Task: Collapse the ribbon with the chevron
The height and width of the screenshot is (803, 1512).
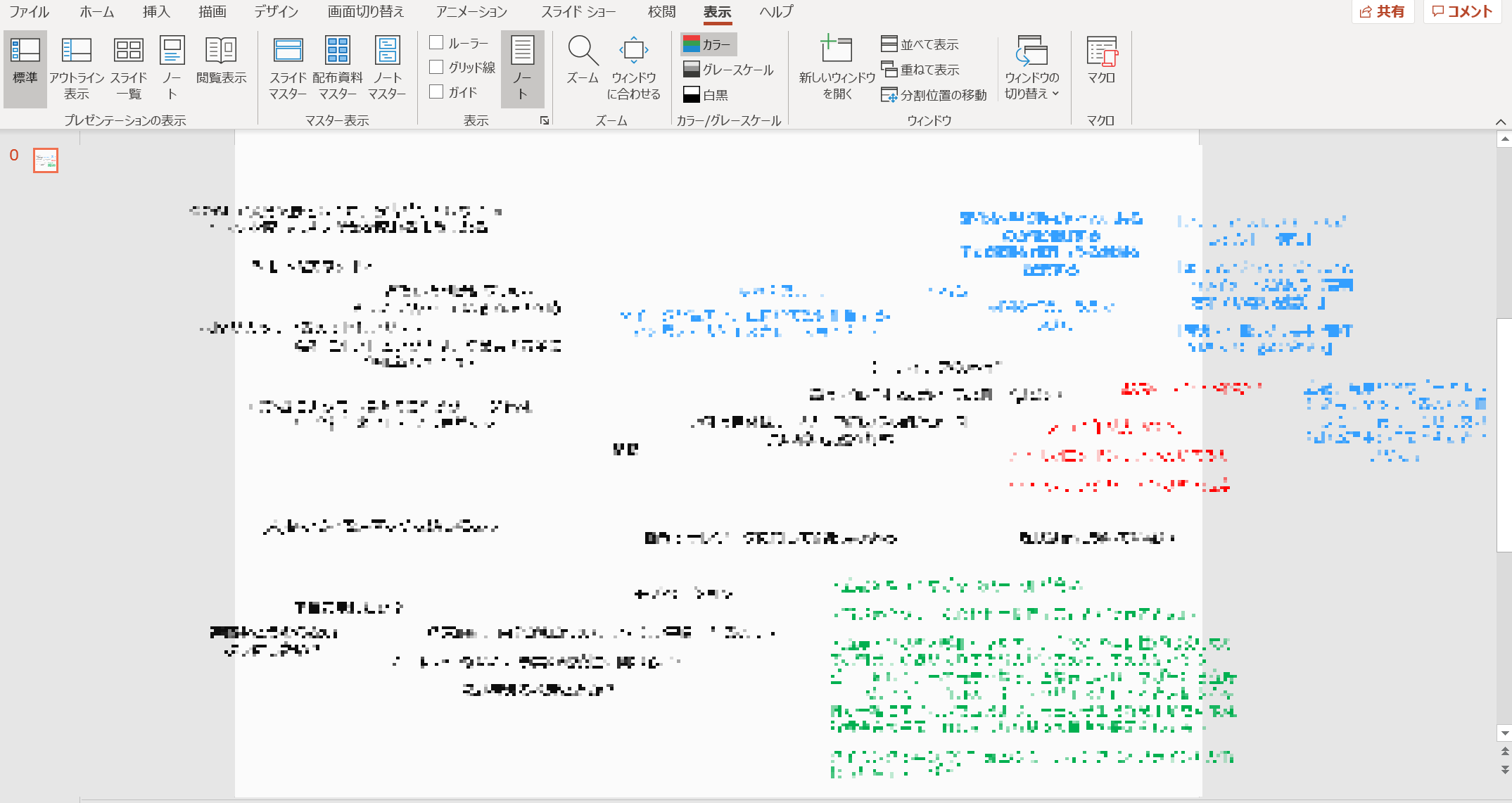Action: point(1500,122)
